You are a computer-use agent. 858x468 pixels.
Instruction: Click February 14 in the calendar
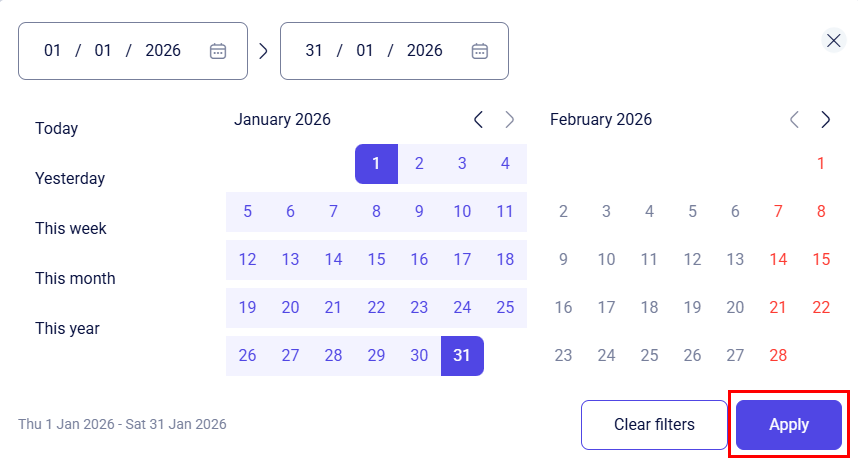click(778, 259)
